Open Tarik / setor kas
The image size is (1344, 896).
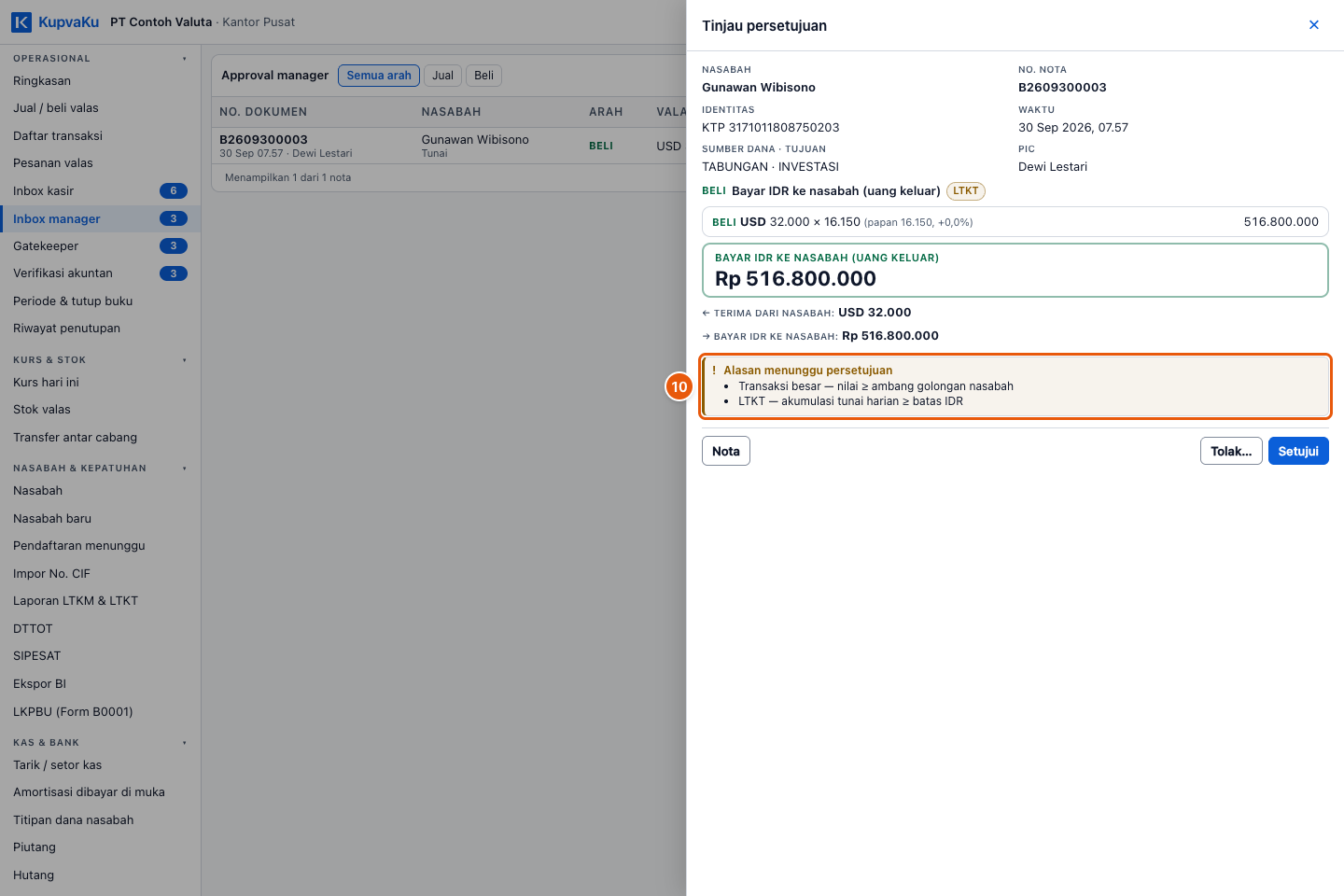pyautogui.click(x=100, y=765)
